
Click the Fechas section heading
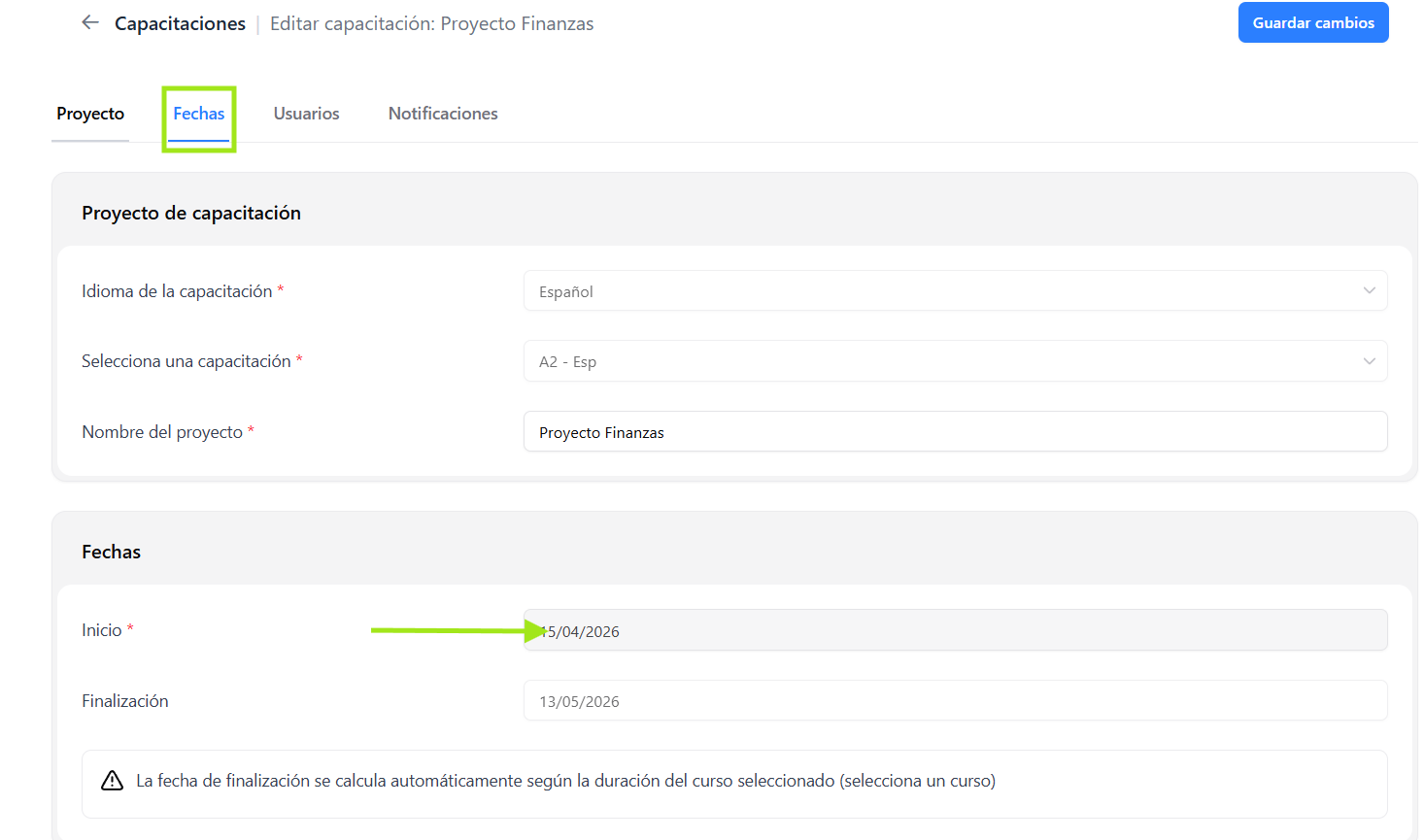(x=112, y=552)
